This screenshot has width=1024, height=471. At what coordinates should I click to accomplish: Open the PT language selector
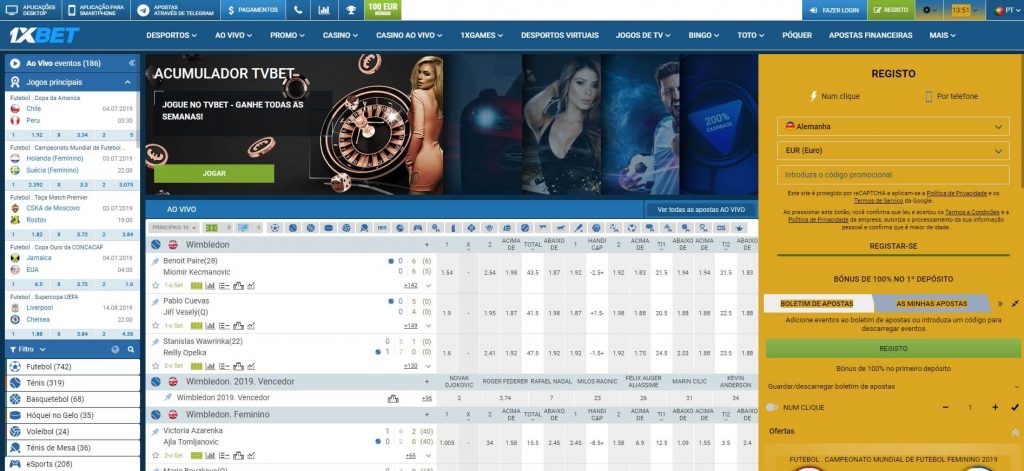point(1005,10)
